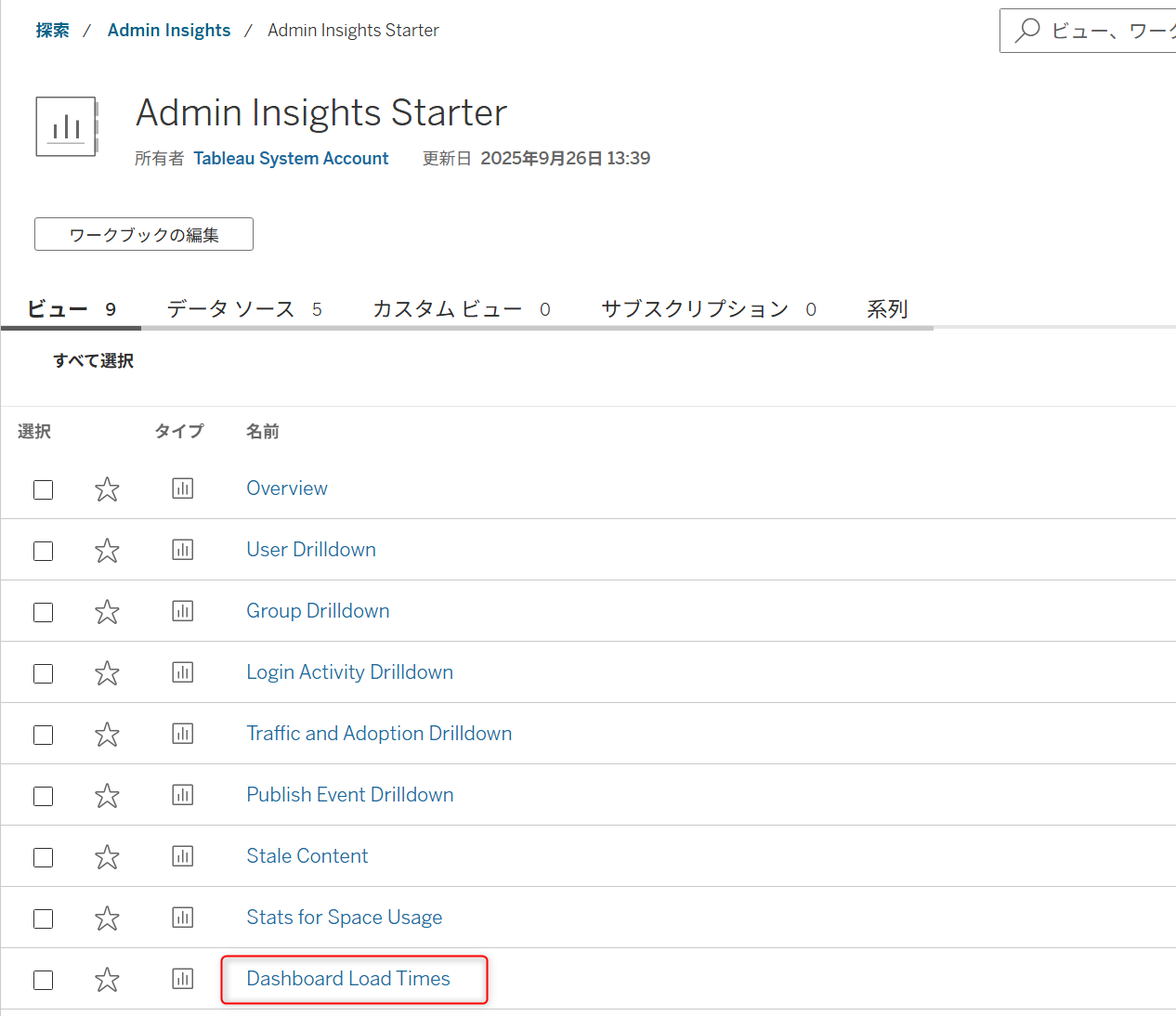Screen dimensions: 1176x1016
Task: Open Traffic and Adoption Drilldown
Action: click(379, 734)
